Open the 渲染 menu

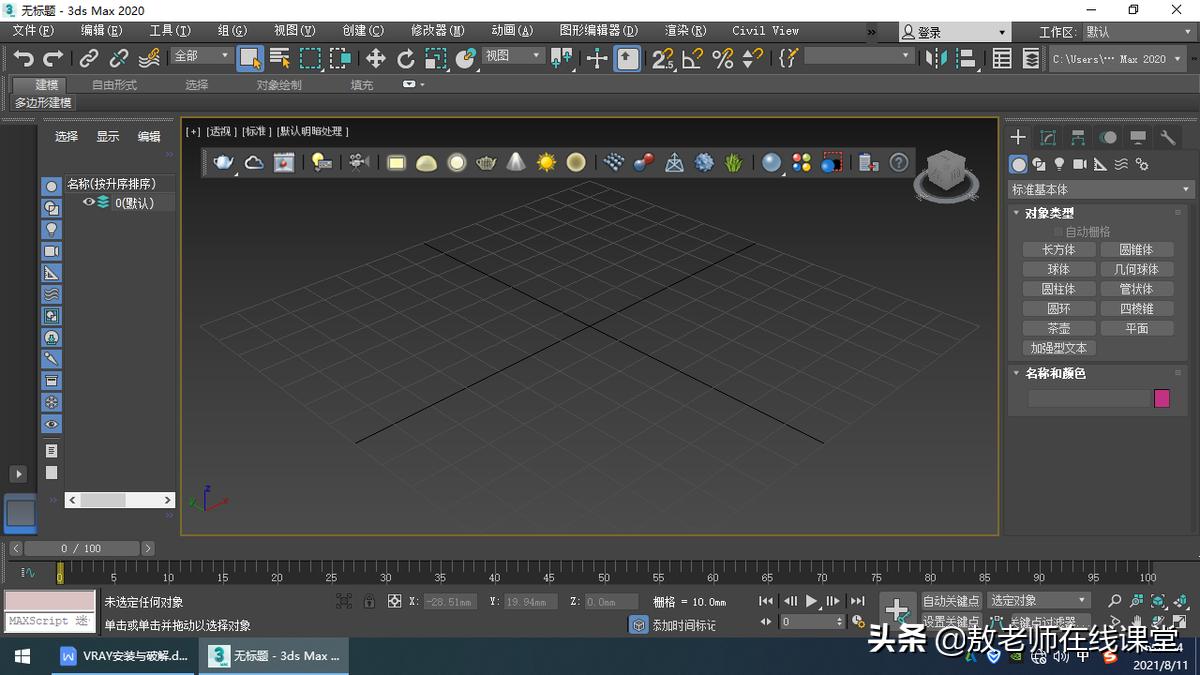tap(685, 30)
